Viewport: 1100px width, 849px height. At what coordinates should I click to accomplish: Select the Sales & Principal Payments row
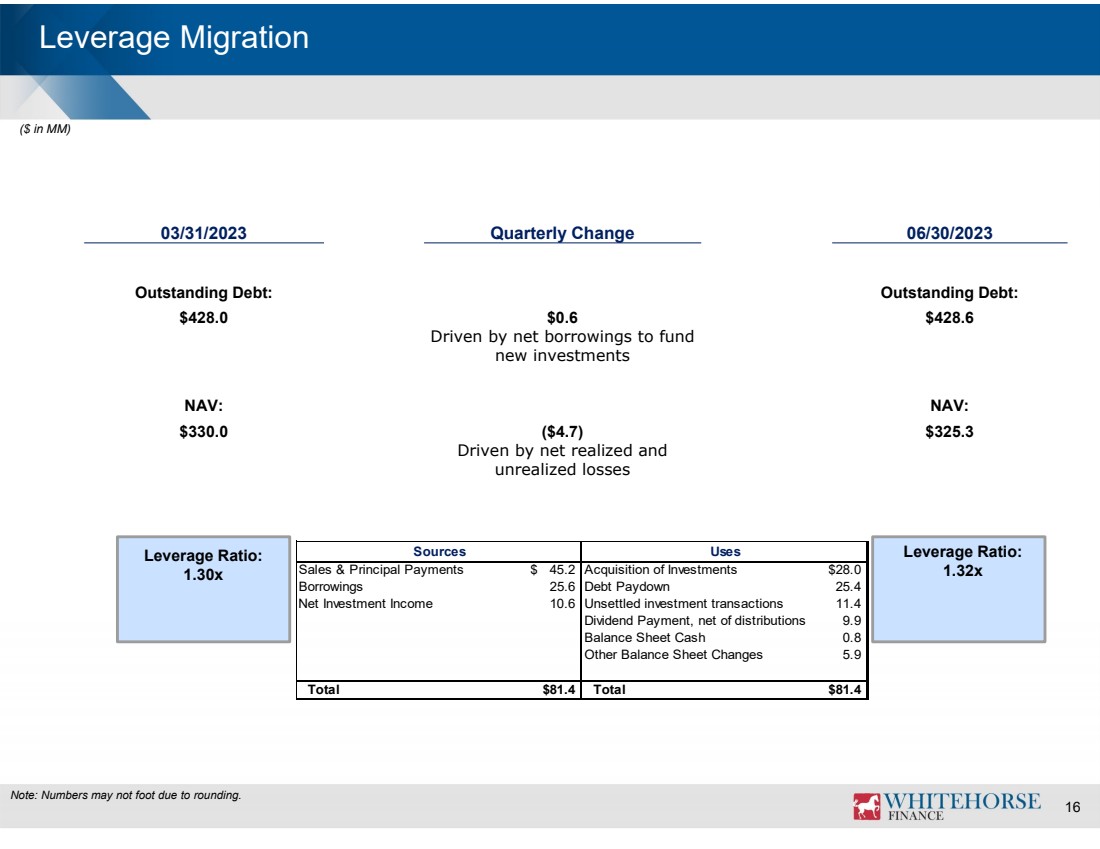tap(381, 570)
